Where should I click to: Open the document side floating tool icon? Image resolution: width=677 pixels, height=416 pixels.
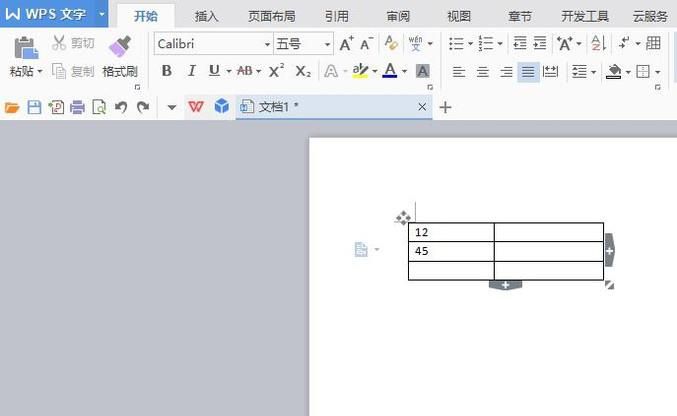(361, 249)
